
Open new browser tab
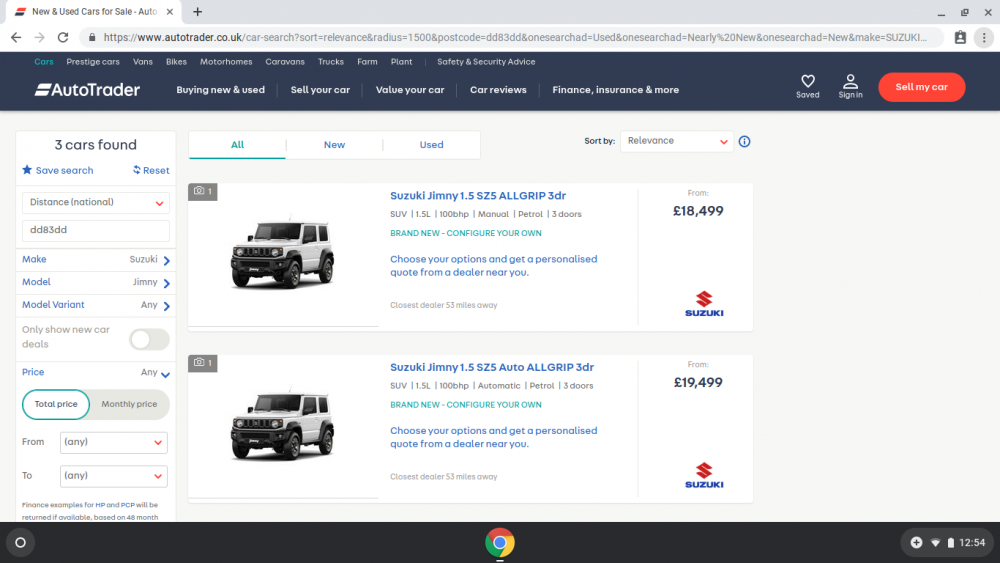point(198,11)
